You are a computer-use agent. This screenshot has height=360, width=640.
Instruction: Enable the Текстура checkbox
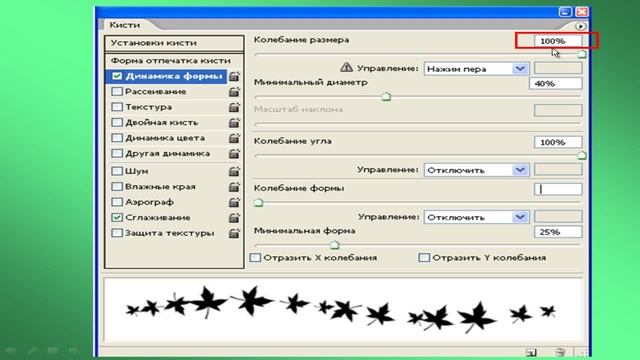pos(117,107)
